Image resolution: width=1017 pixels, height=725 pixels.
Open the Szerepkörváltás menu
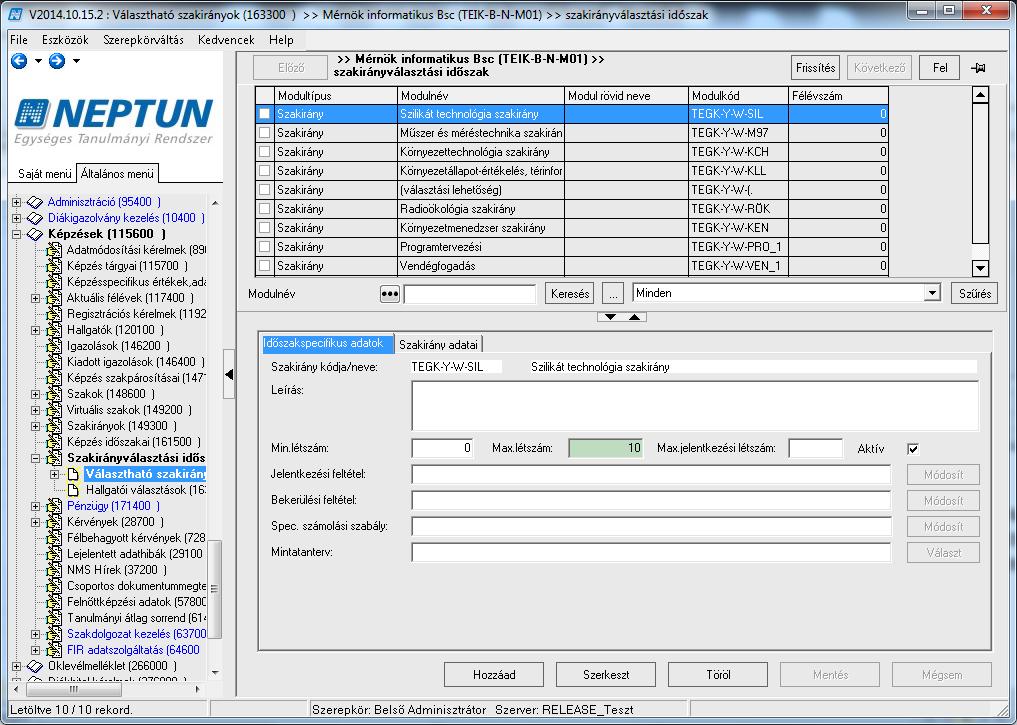coord(143,40)
